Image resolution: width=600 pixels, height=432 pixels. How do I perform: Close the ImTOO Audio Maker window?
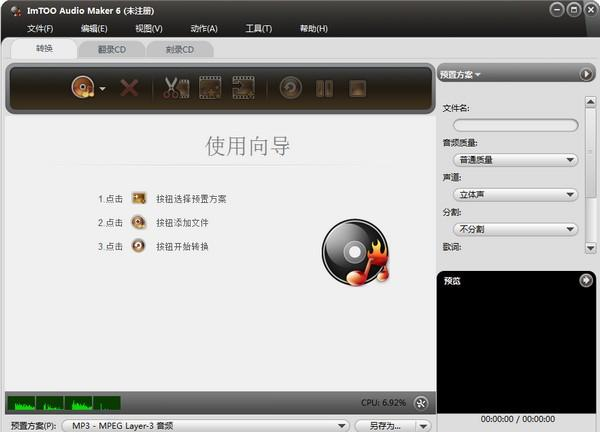point(591,10)
